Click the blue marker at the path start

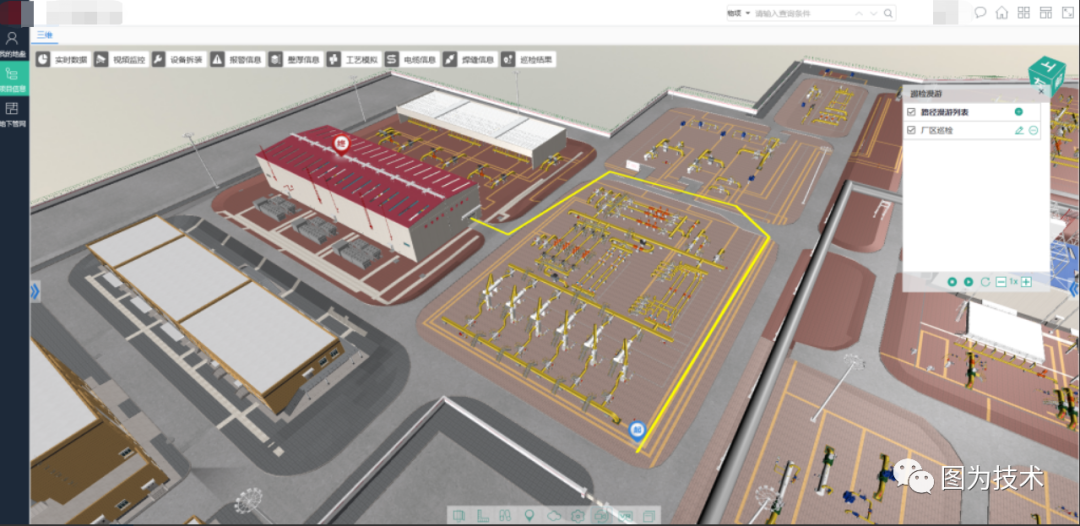tap(638, 431)
